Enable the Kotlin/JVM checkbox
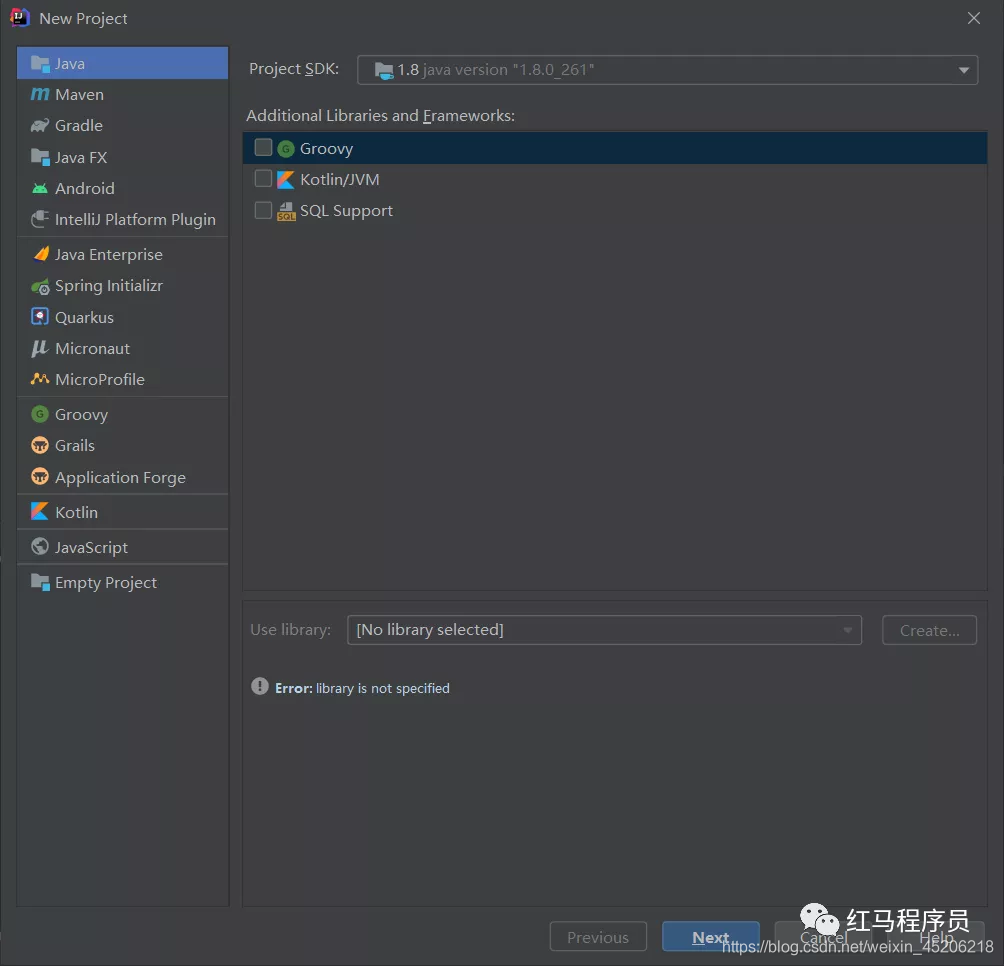The image size is (1004, 966). [x=263, y=179]
